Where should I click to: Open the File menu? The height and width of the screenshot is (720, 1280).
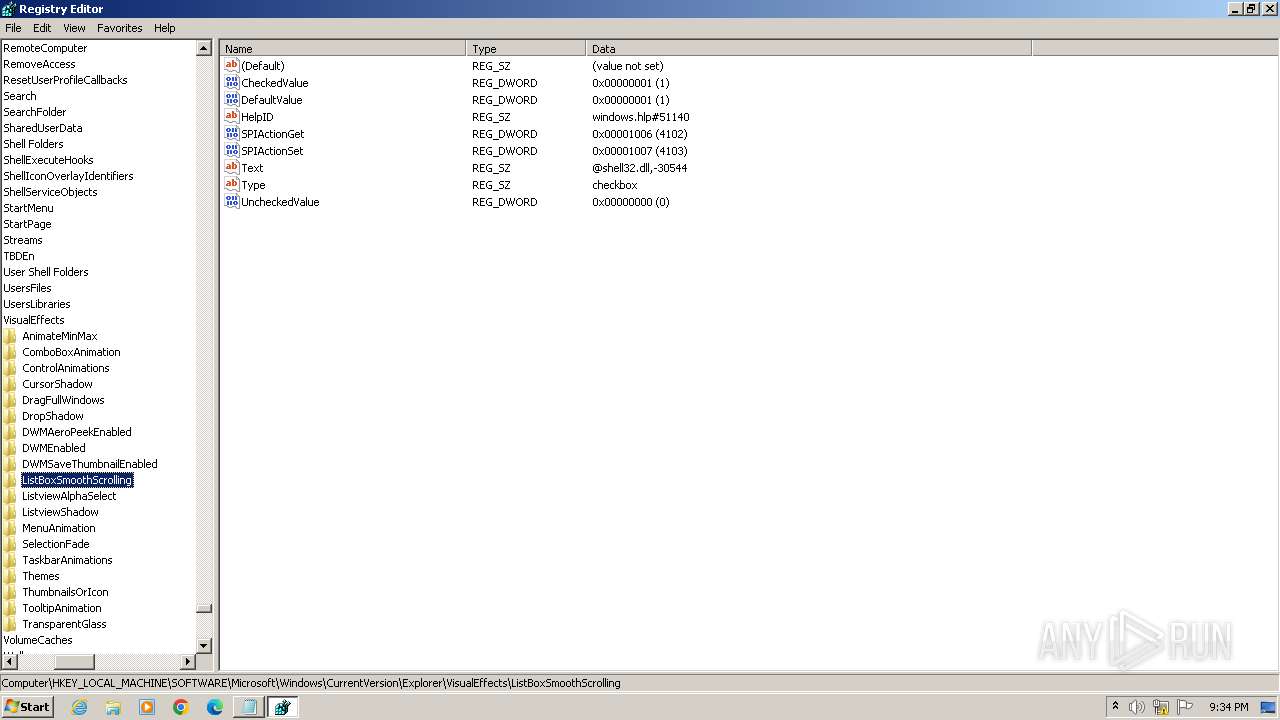[13, 28]
